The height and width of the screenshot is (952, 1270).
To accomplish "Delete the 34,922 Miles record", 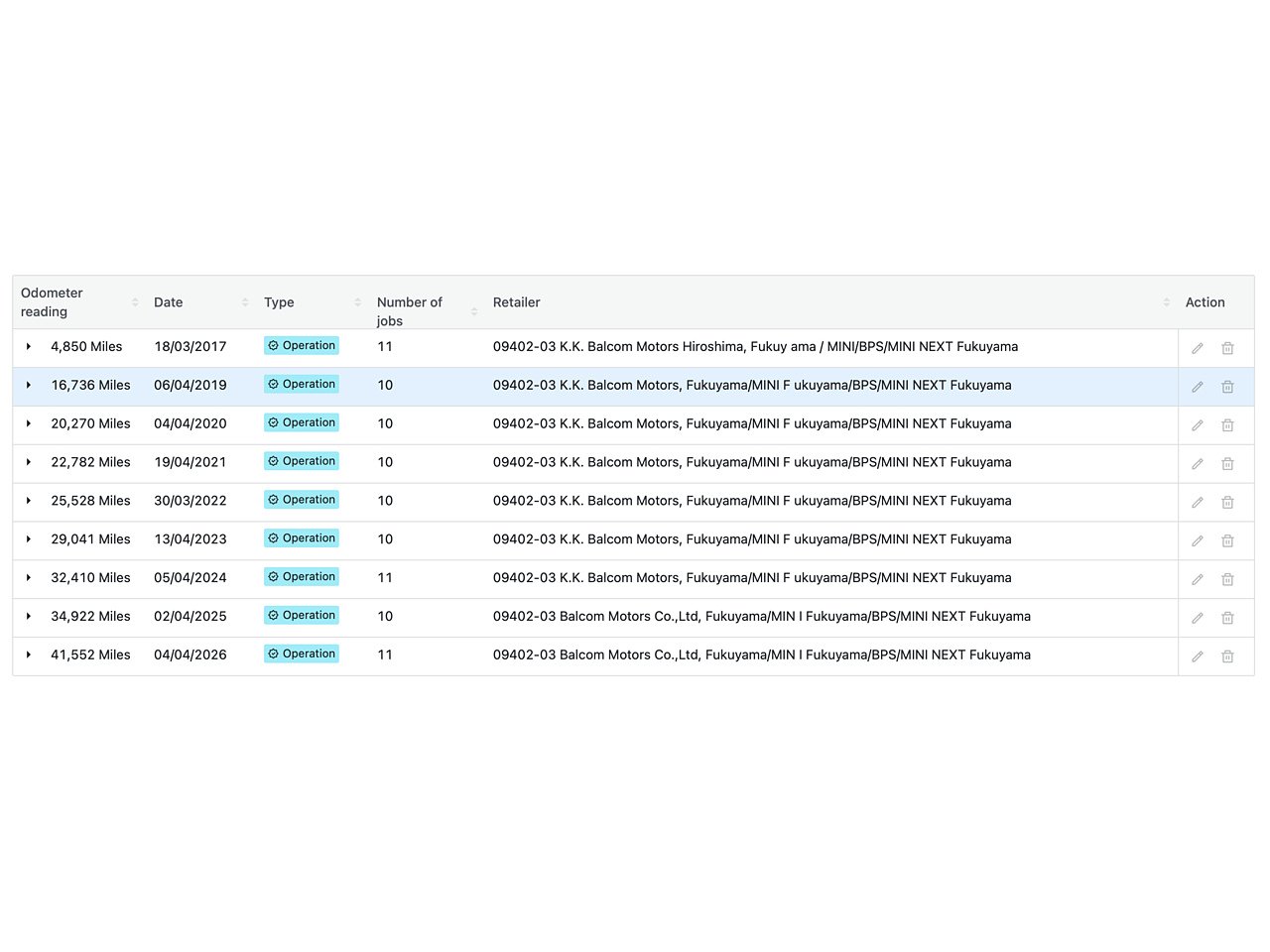I will click(x=1227, y=618).
